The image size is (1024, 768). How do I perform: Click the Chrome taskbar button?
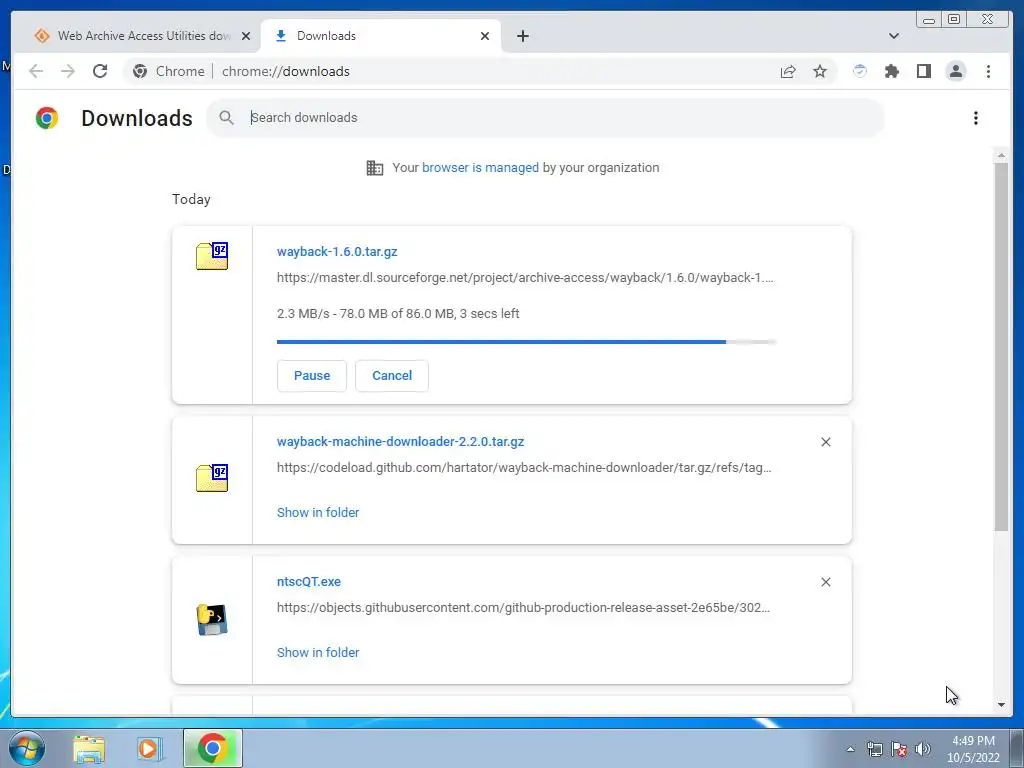[213, 748]
